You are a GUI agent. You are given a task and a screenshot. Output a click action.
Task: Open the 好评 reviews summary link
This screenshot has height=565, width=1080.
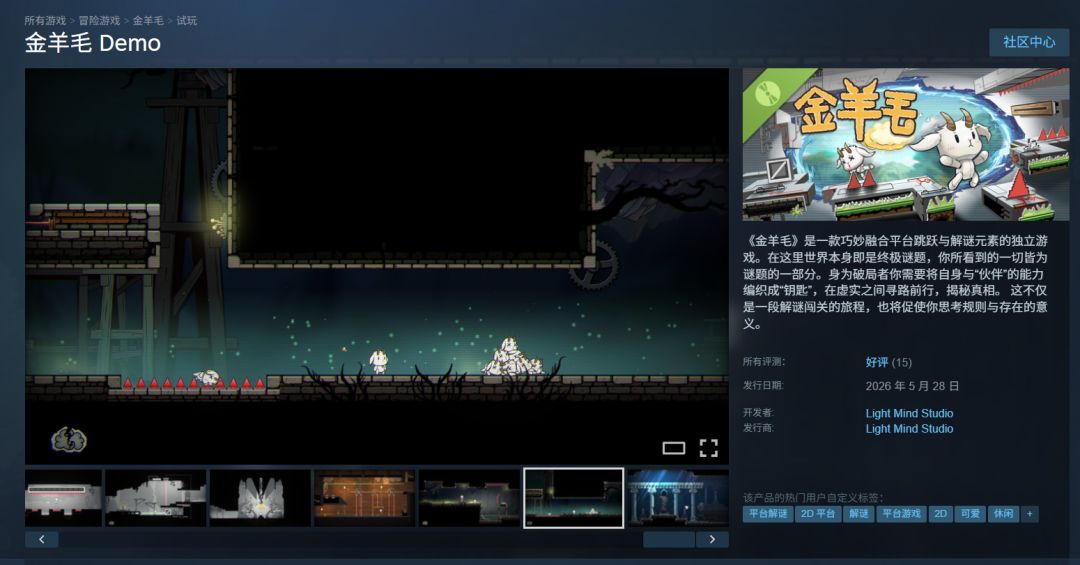(876, 362)
